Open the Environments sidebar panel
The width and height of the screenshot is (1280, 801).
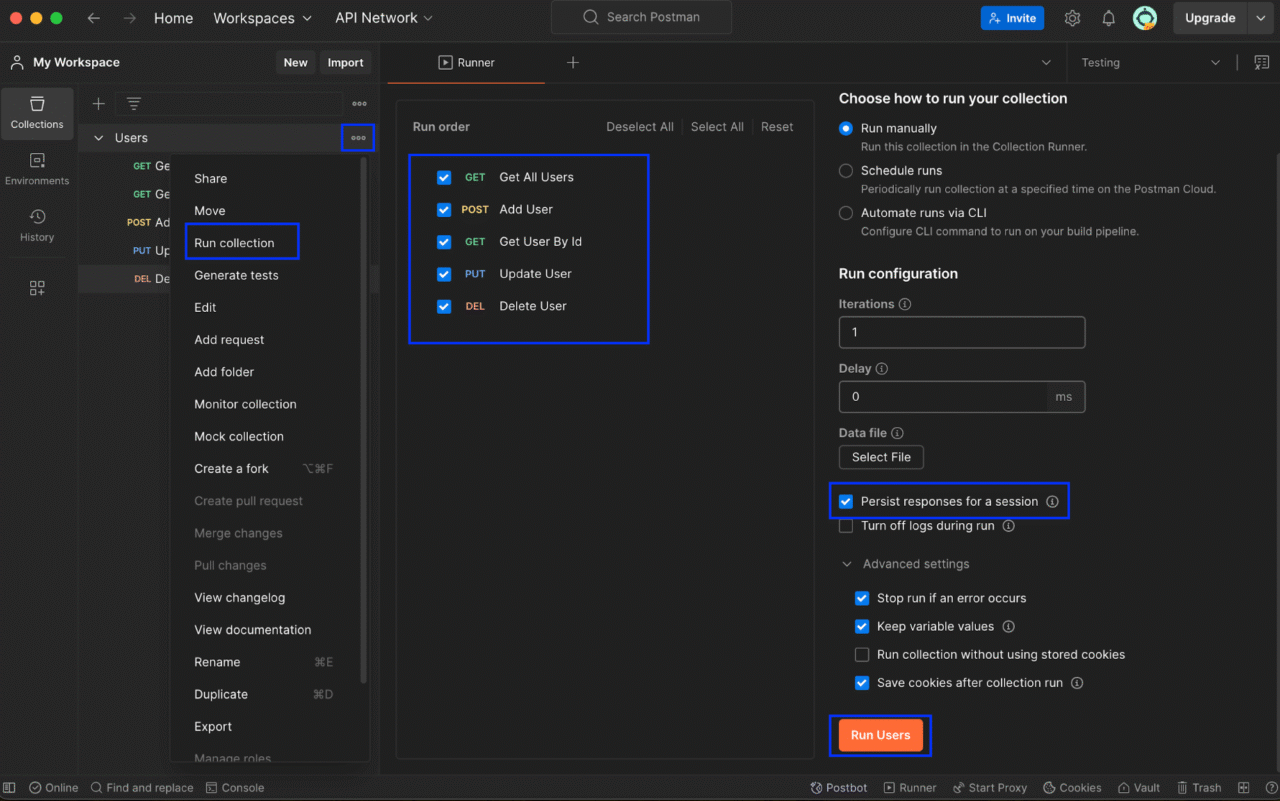pyautogui.click(x=37, y=169)
